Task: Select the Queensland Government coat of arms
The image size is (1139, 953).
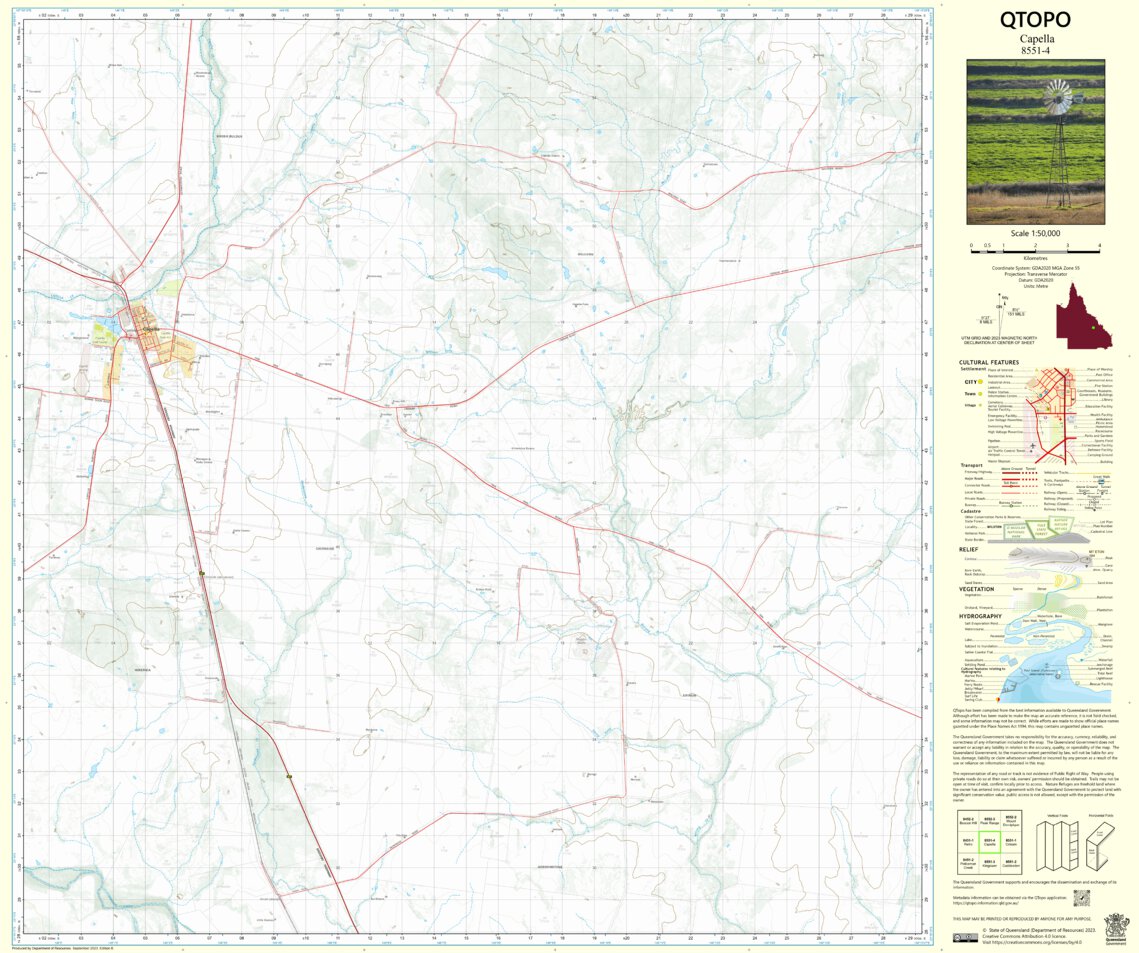Action: 1115,927
